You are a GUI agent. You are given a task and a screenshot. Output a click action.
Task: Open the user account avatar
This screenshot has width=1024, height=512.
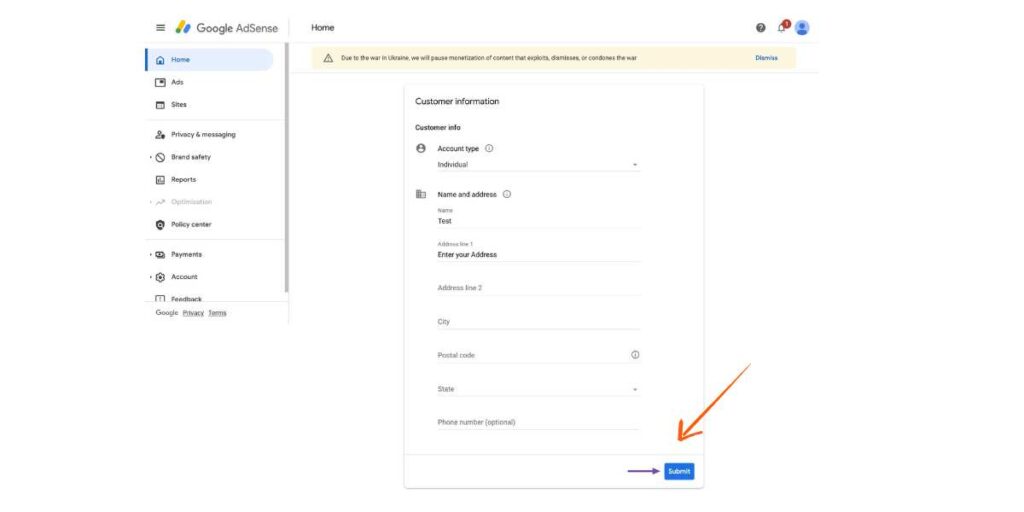pos(803,27)
